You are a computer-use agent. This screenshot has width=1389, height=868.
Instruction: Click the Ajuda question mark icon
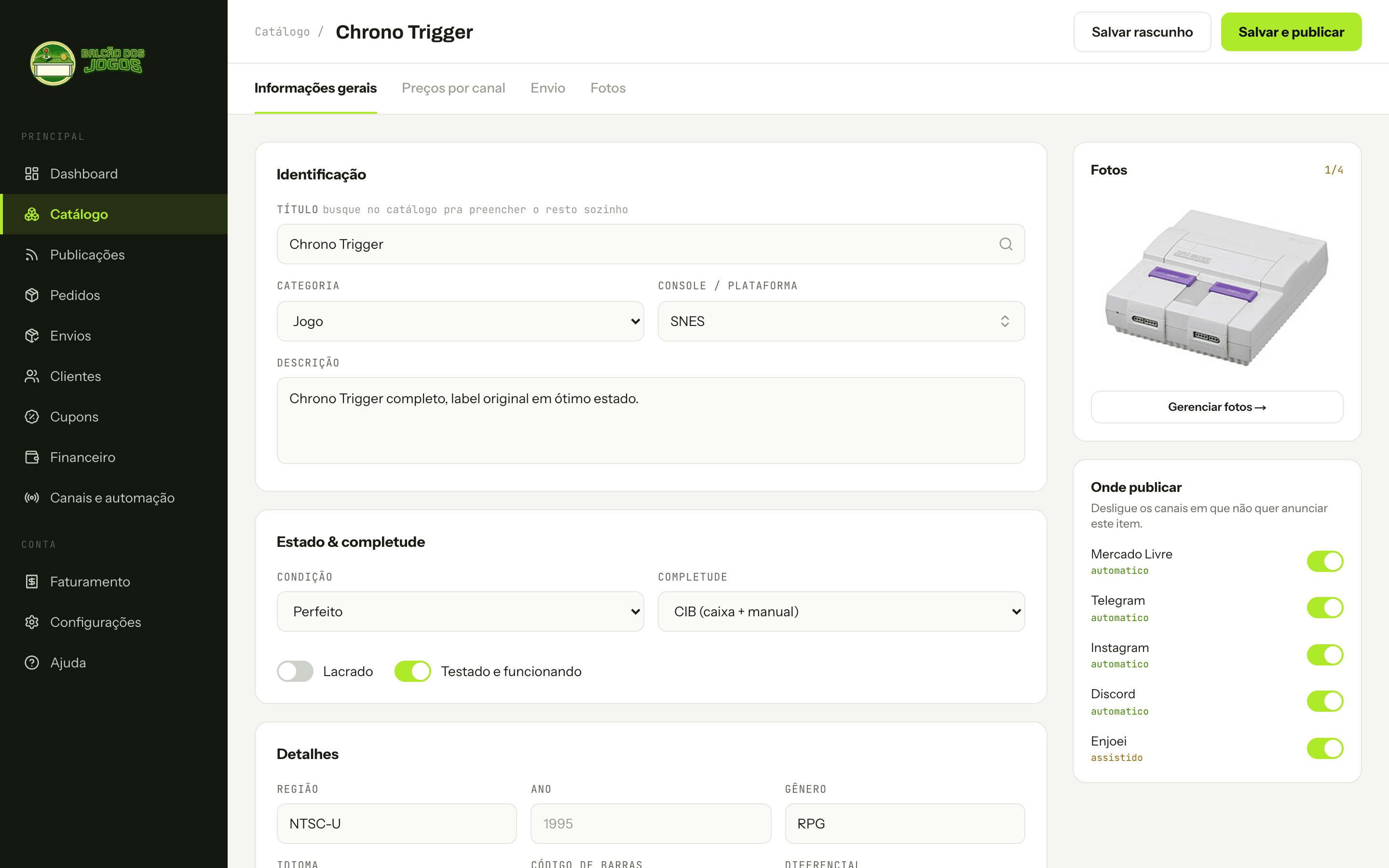pos(31,663)
